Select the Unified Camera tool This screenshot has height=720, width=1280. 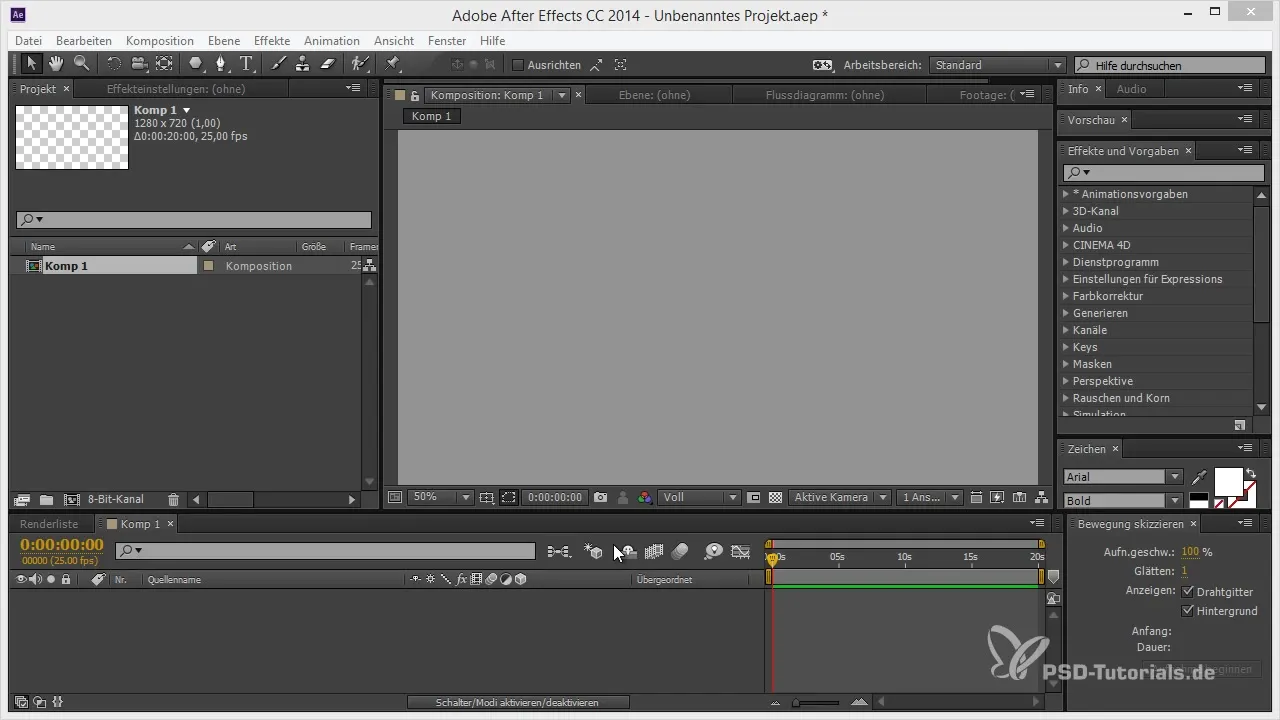139,64
